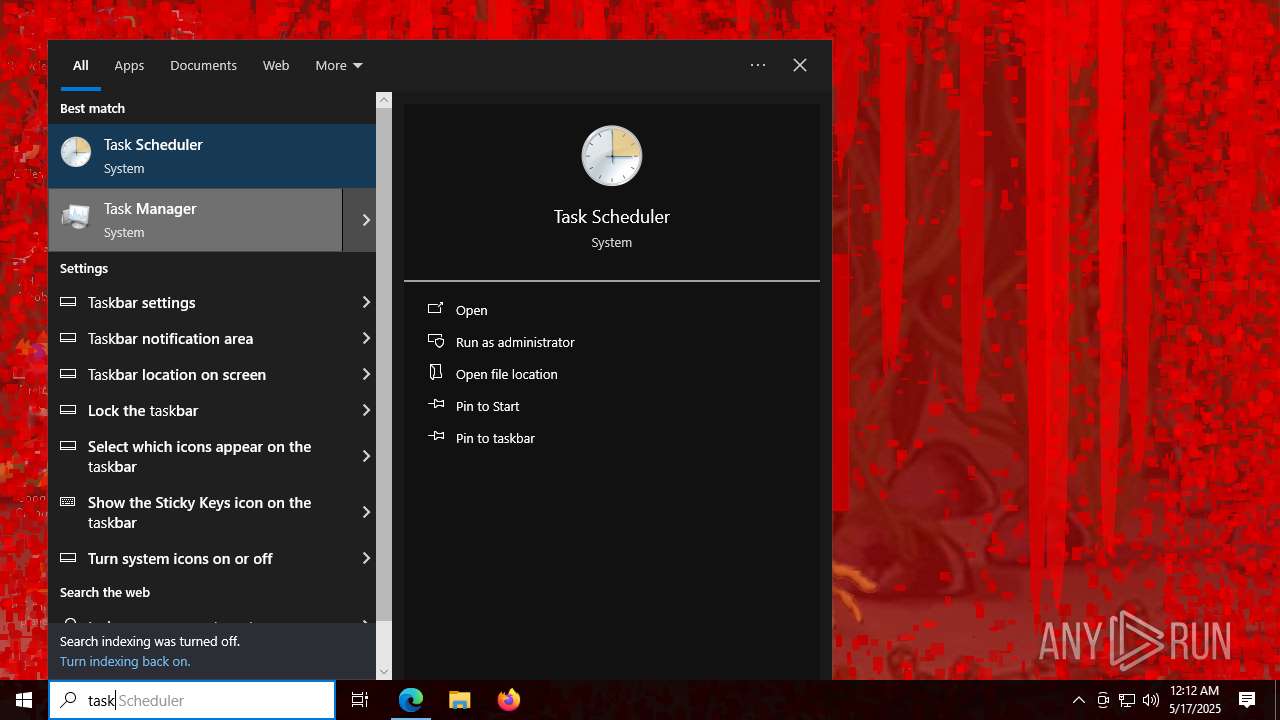Click the taskbar search magnifier icon
The width and height of the screenshot is (1280, 720).
pyautogui.click(x=68, y=700)
